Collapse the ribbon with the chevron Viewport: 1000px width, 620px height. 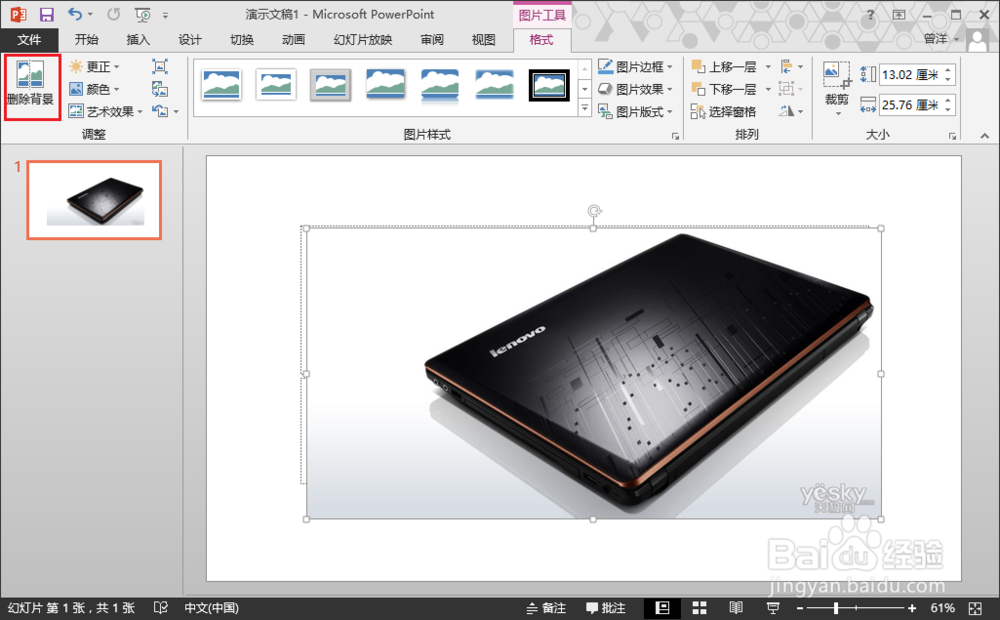[x=985, y=136]
